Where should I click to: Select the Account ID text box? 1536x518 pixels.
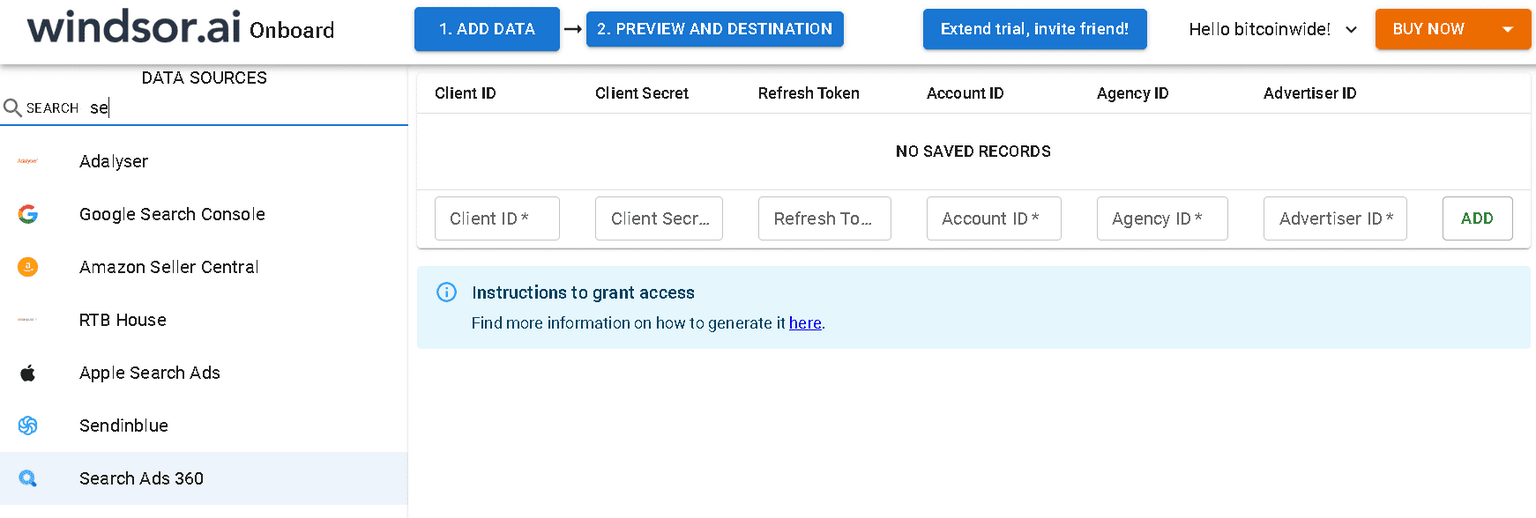993,219
